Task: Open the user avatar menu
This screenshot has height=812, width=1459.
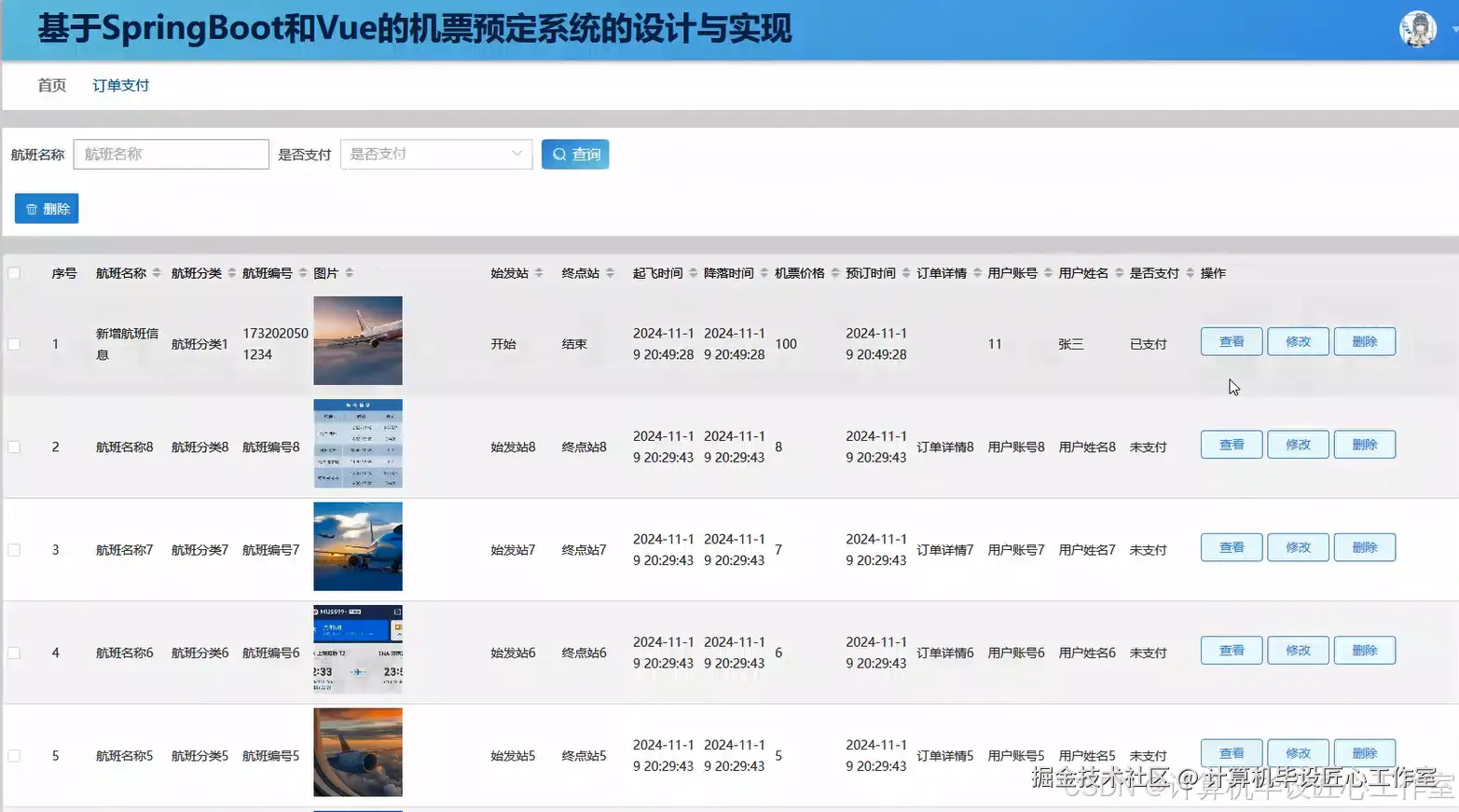Action: 1416,28
